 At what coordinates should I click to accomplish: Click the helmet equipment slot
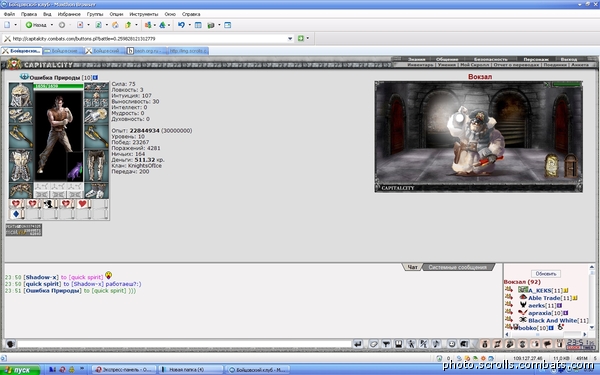click(x=21, y=95)
